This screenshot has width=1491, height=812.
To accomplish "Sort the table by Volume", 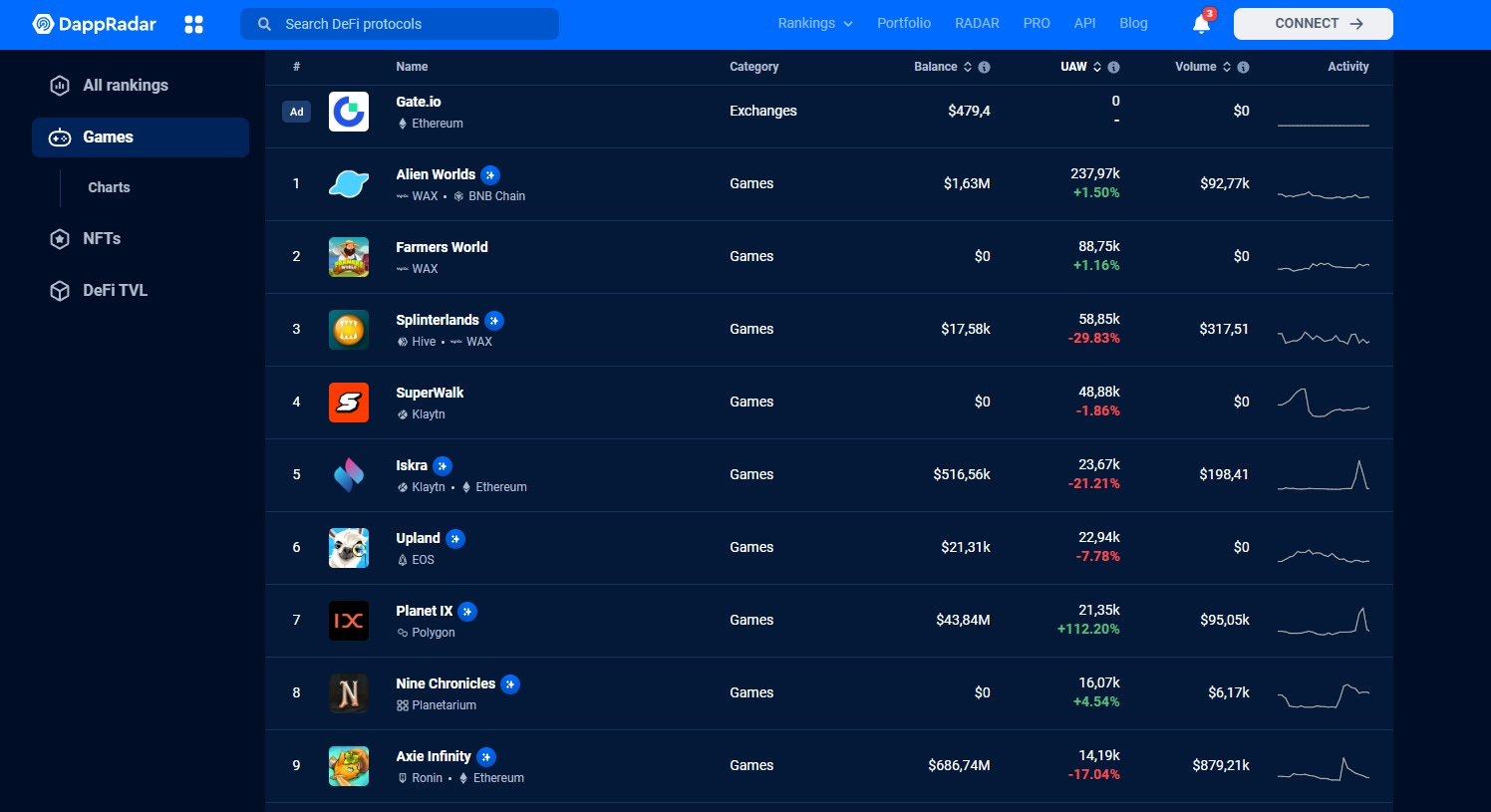I will pos(1203,67).
